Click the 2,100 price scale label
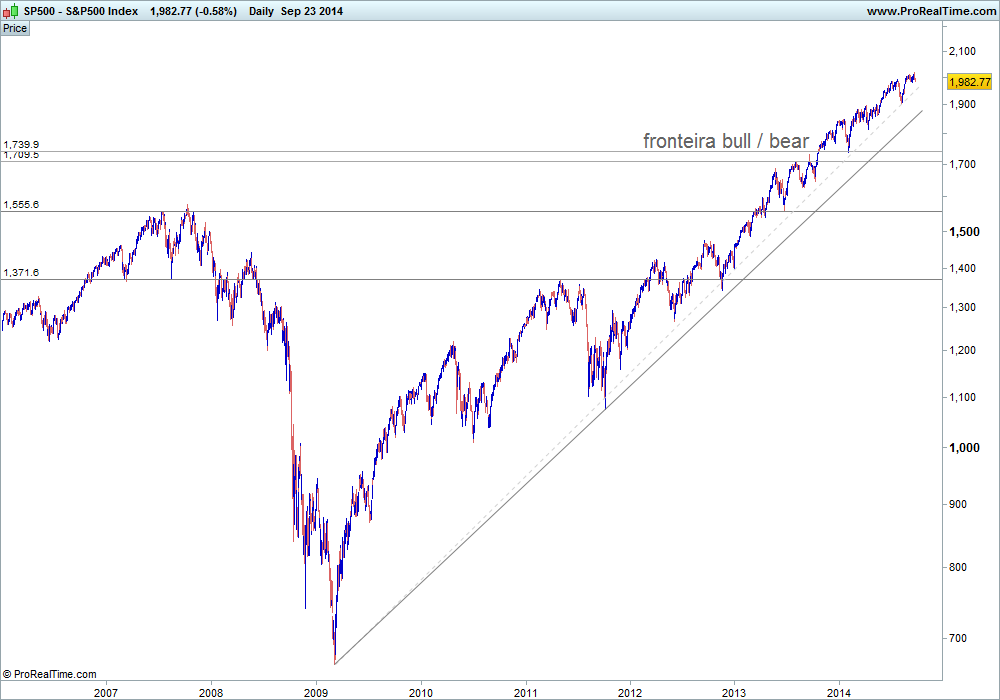Screen dimensions: 1000x700 click(x=962, y=51)
